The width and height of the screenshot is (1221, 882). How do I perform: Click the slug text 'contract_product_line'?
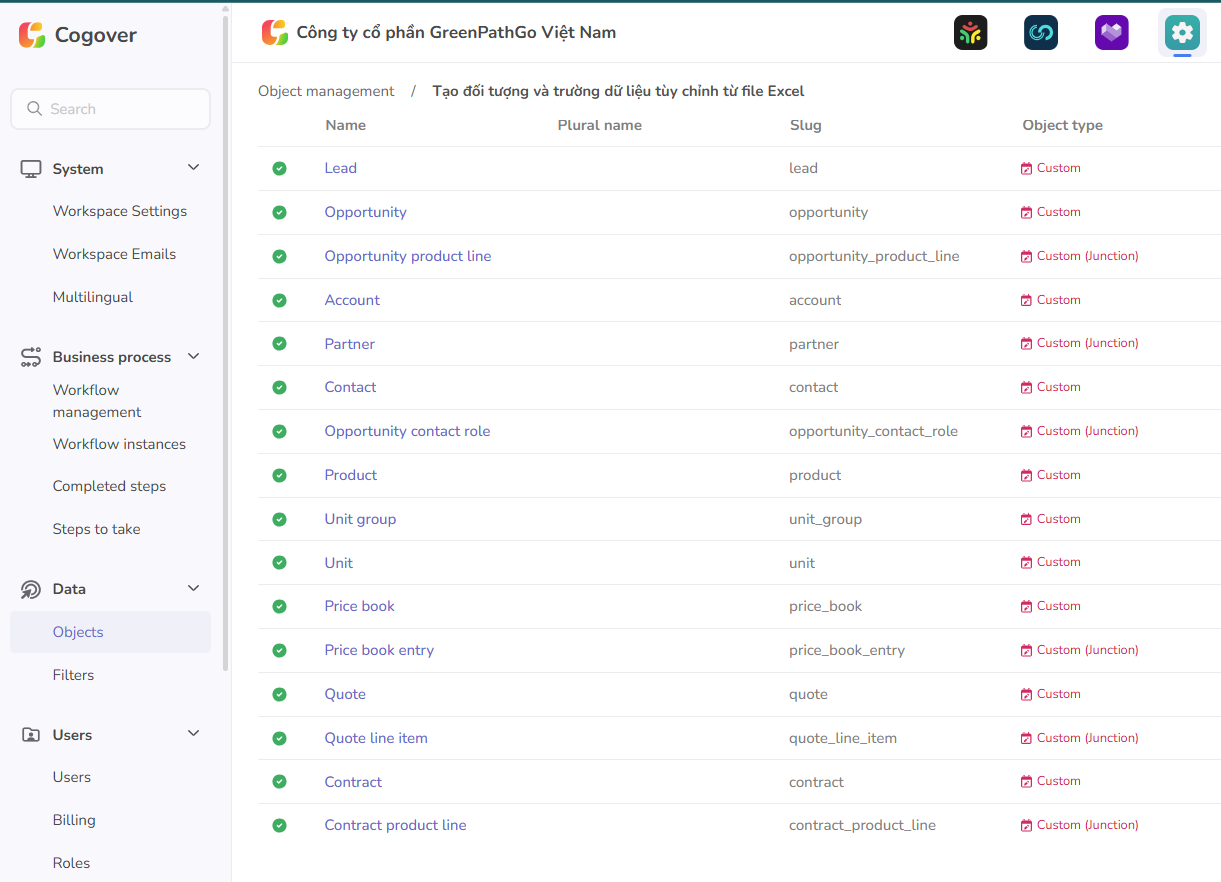point(862,825)
